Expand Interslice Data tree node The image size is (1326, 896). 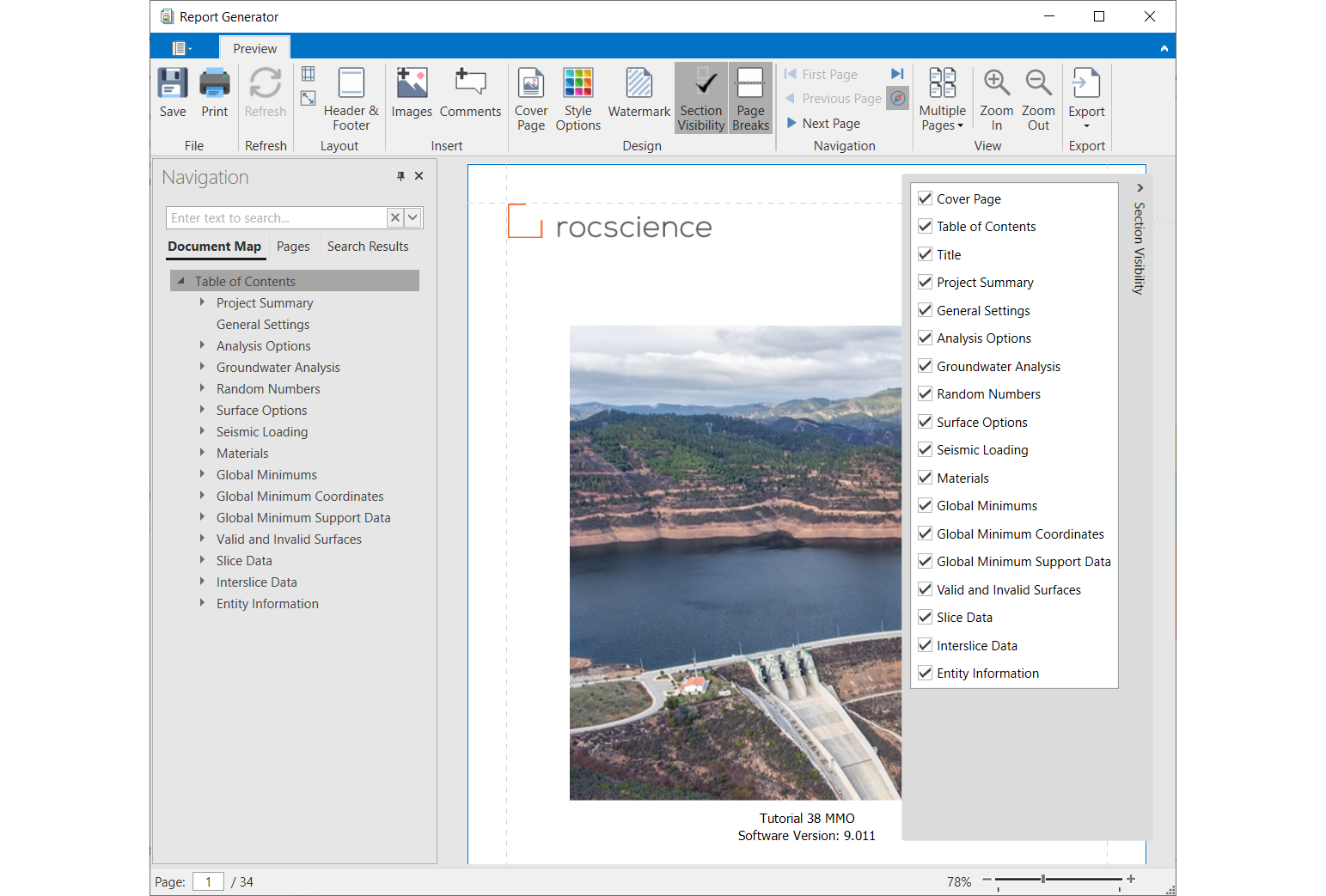(202, 582)
